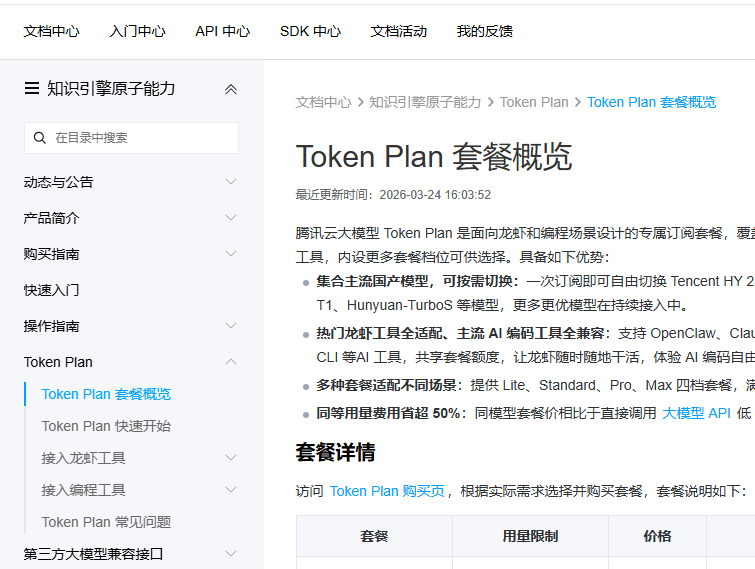The height and width of the screenshot is (569, 755).
Task: Expand the 第三方大模型兼容接口 chevron
Action: [231, 554]
